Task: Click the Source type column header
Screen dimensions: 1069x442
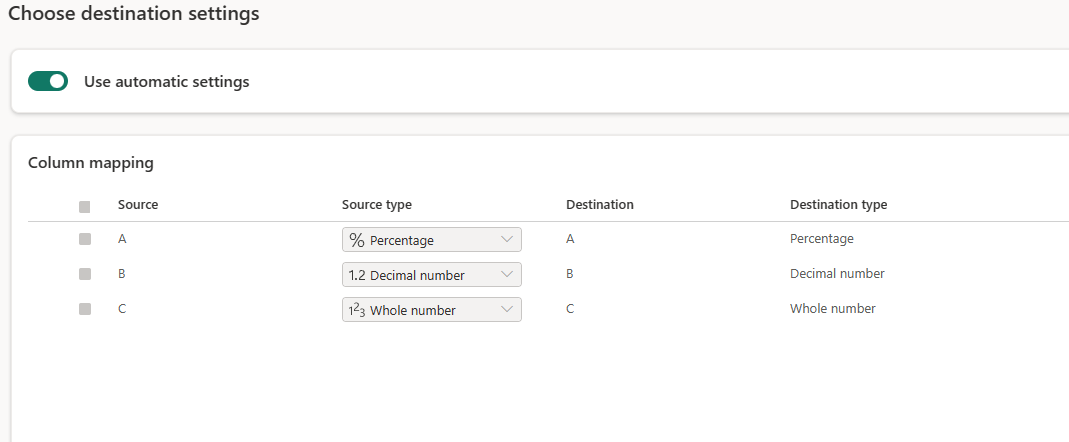Action: point(377,205)
